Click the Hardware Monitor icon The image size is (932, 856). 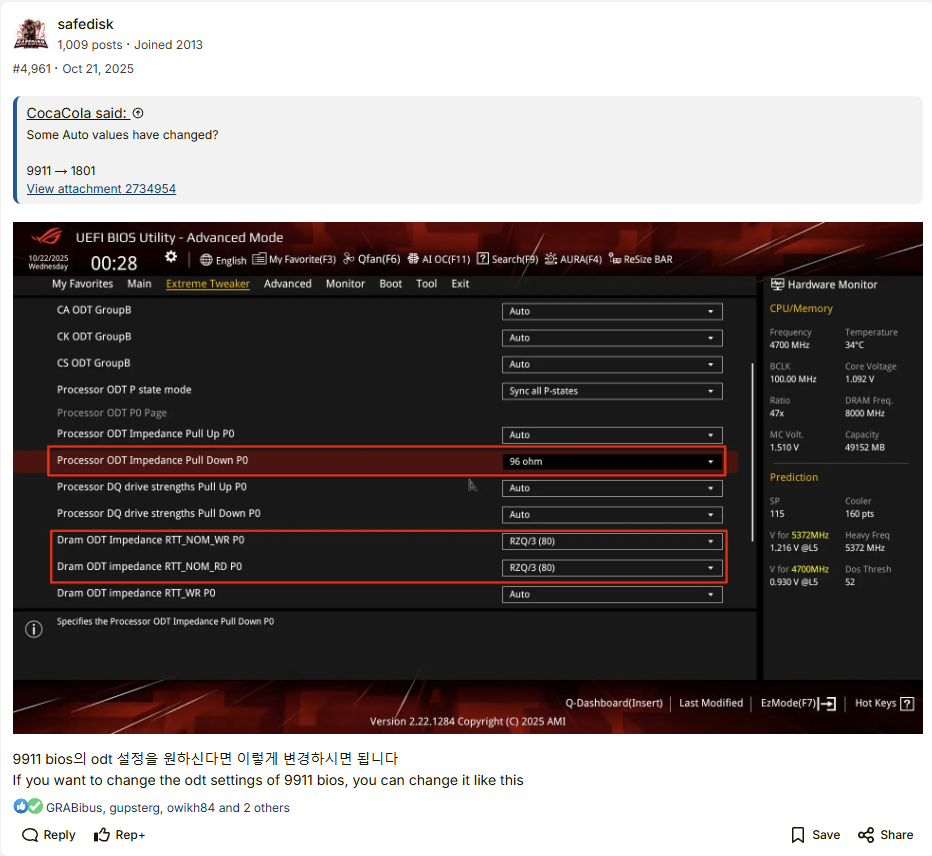(x=777, y=284)
